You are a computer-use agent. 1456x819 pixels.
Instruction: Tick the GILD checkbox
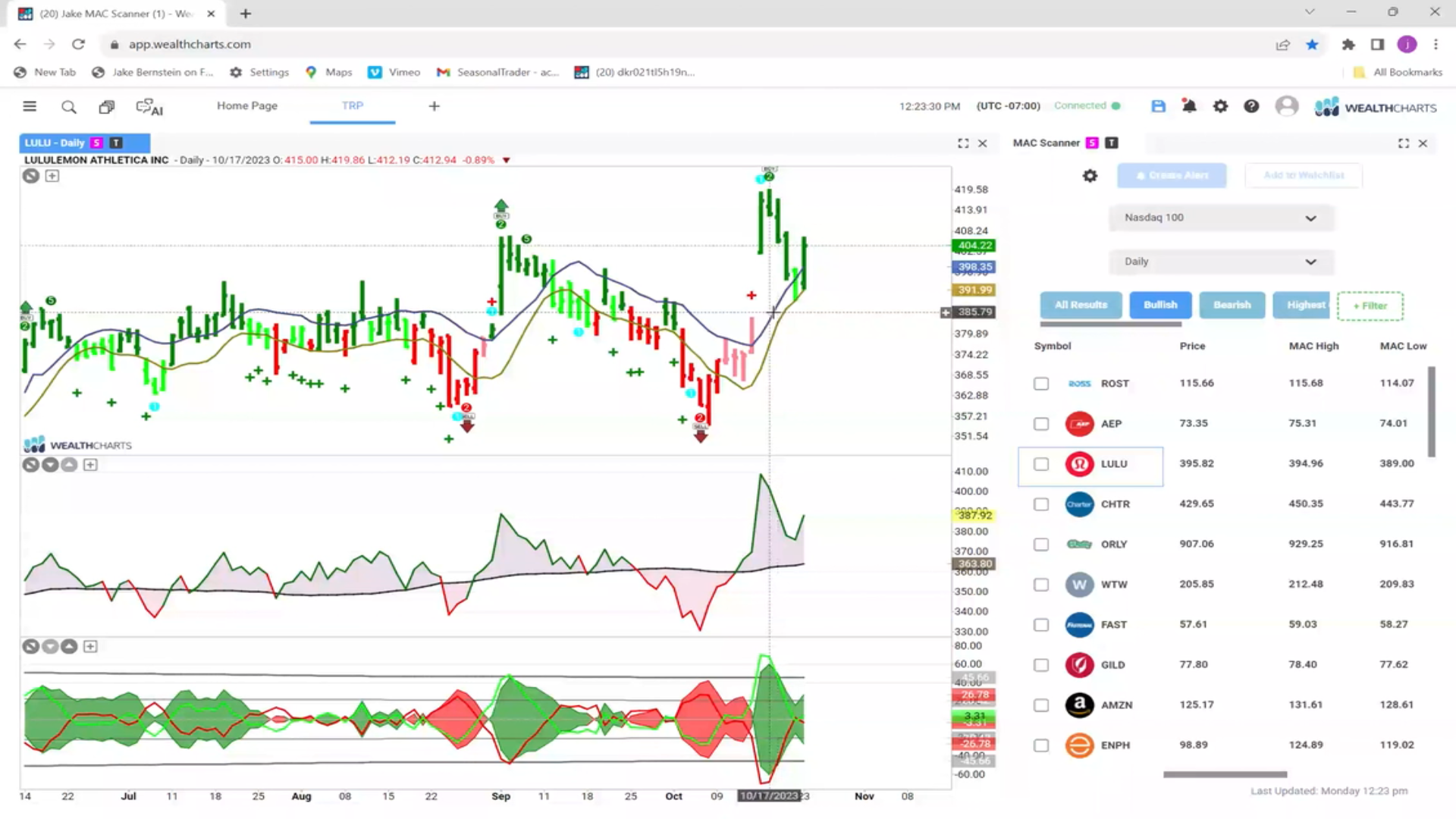coord(1041,665)
